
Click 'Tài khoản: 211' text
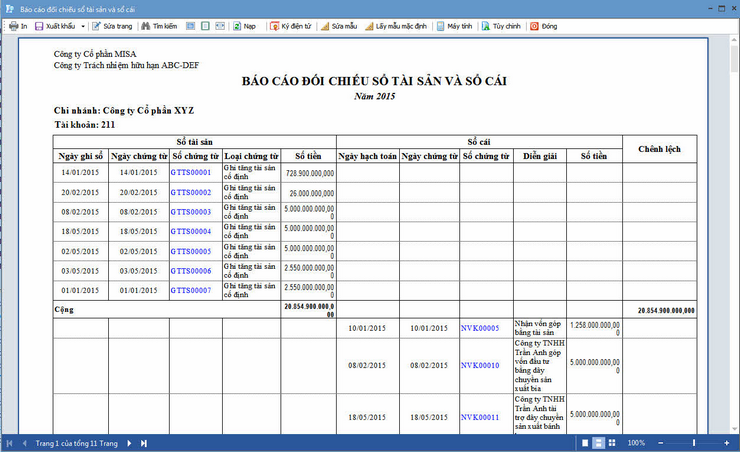(84, 125)
